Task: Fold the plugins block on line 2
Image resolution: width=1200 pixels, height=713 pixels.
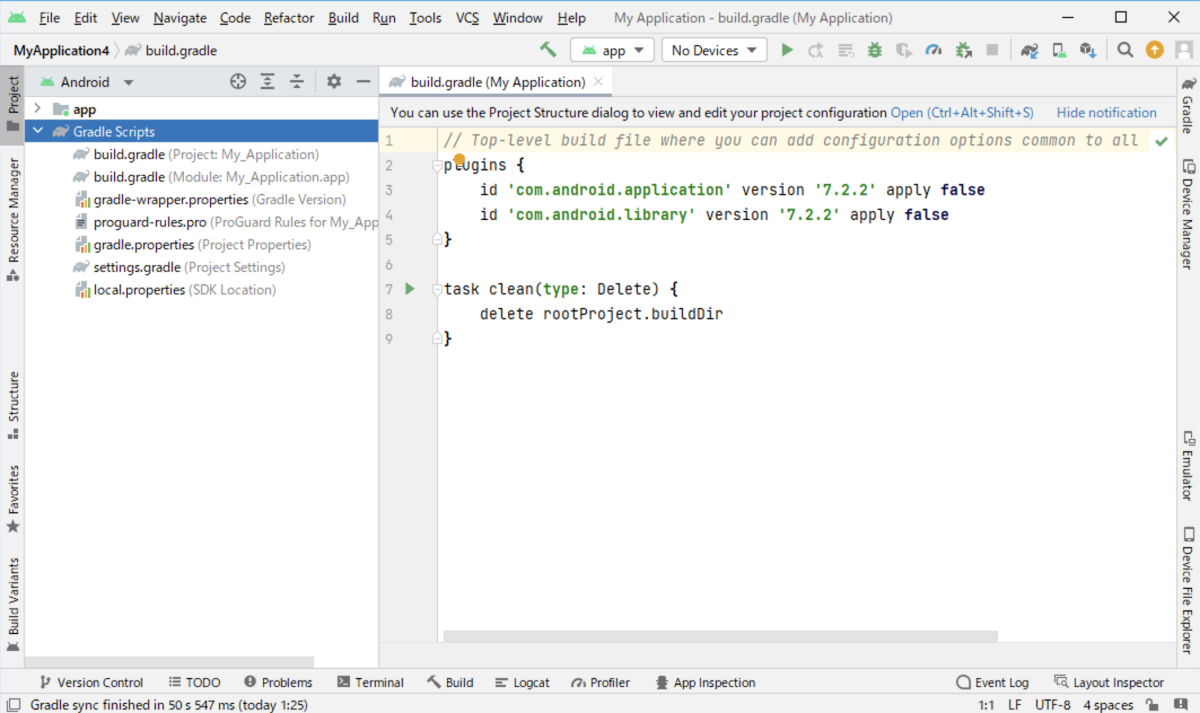Action: [x=437, y=165]
